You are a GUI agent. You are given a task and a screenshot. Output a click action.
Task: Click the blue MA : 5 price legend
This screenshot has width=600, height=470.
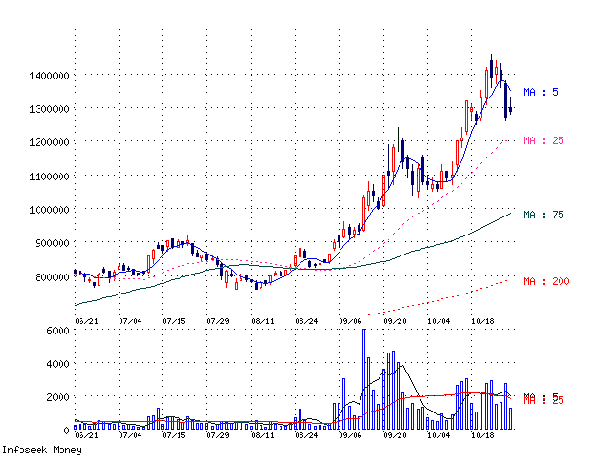pos(541,92)
